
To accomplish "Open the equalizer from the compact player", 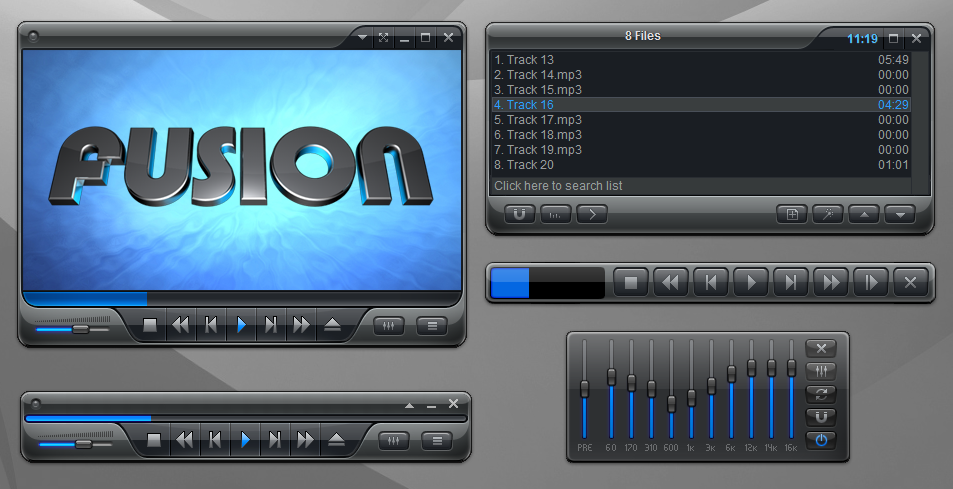I will point(394,441).
